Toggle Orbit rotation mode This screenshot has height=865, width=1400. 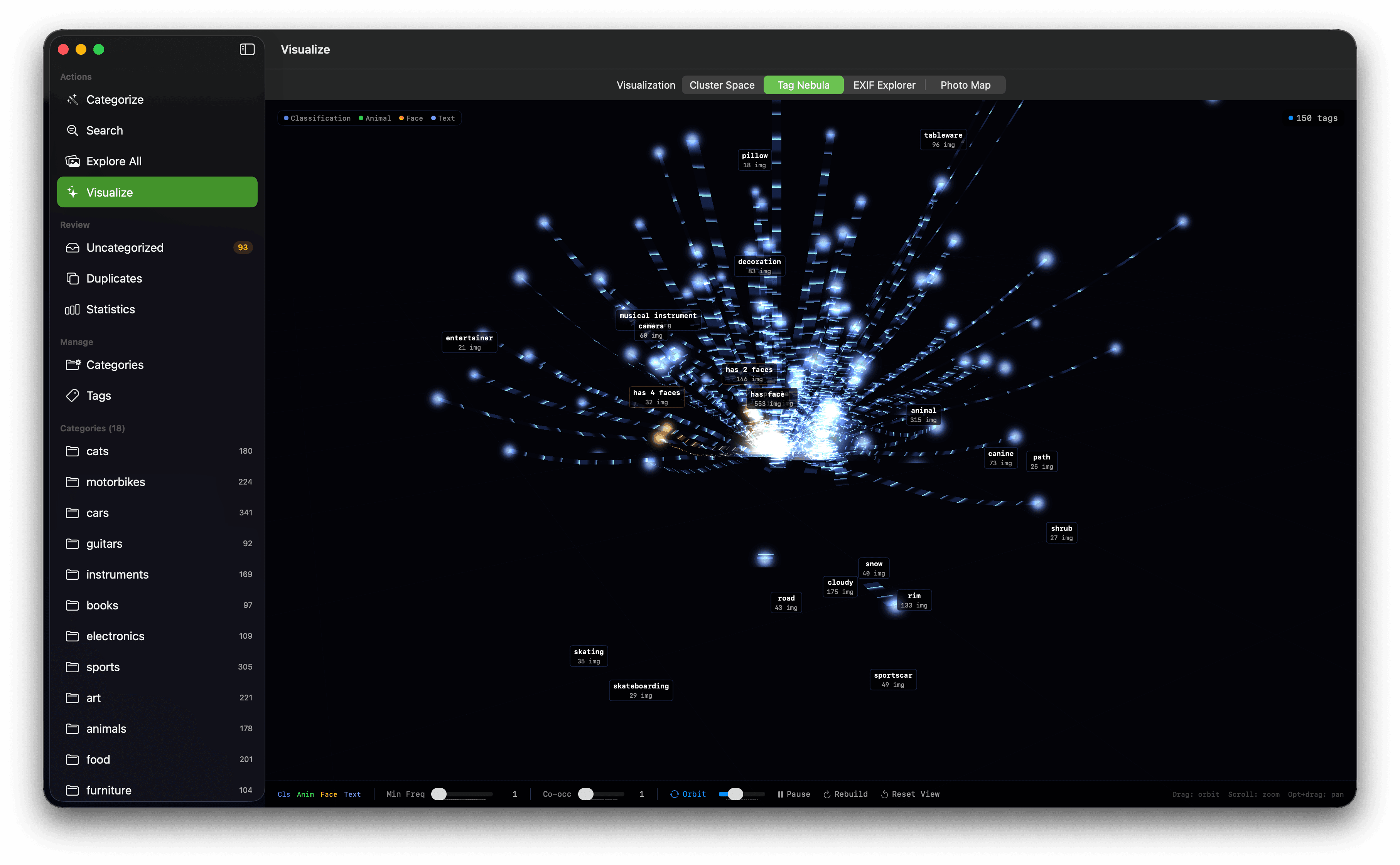(687, 794)
